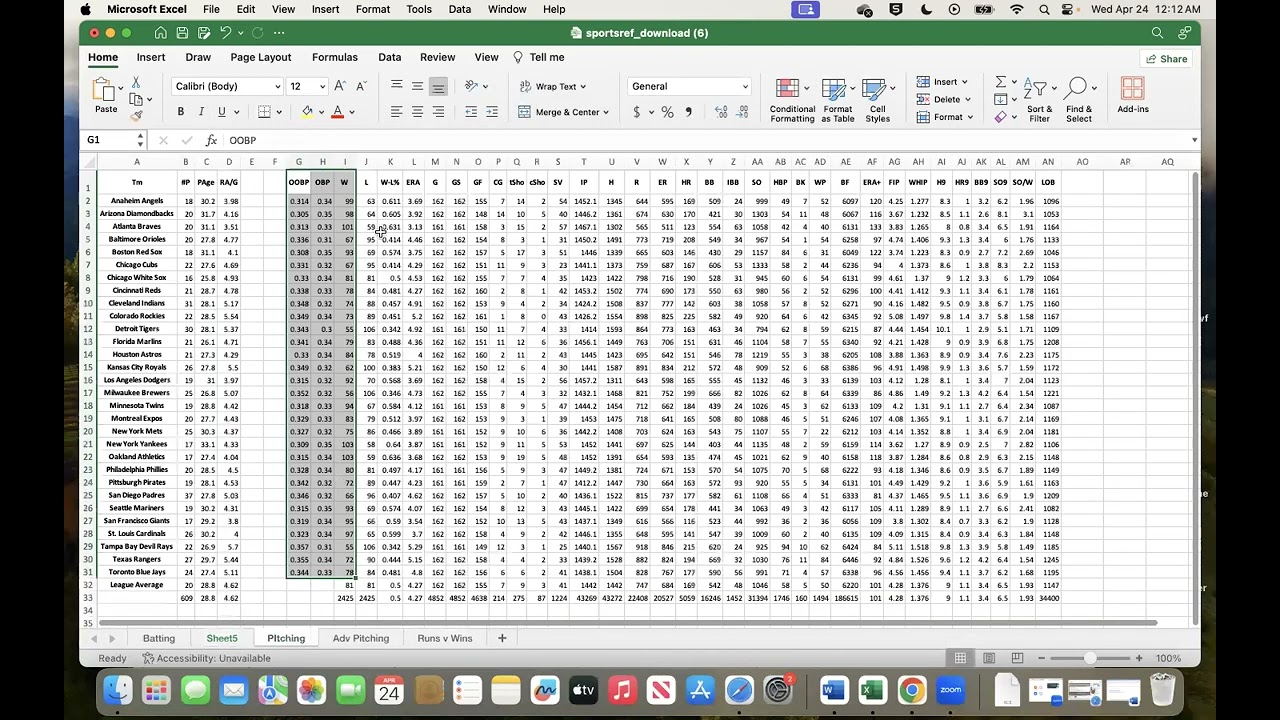1280x720 pixels.
Task: Open Find & Select
Action: [x=1079, y=101]
